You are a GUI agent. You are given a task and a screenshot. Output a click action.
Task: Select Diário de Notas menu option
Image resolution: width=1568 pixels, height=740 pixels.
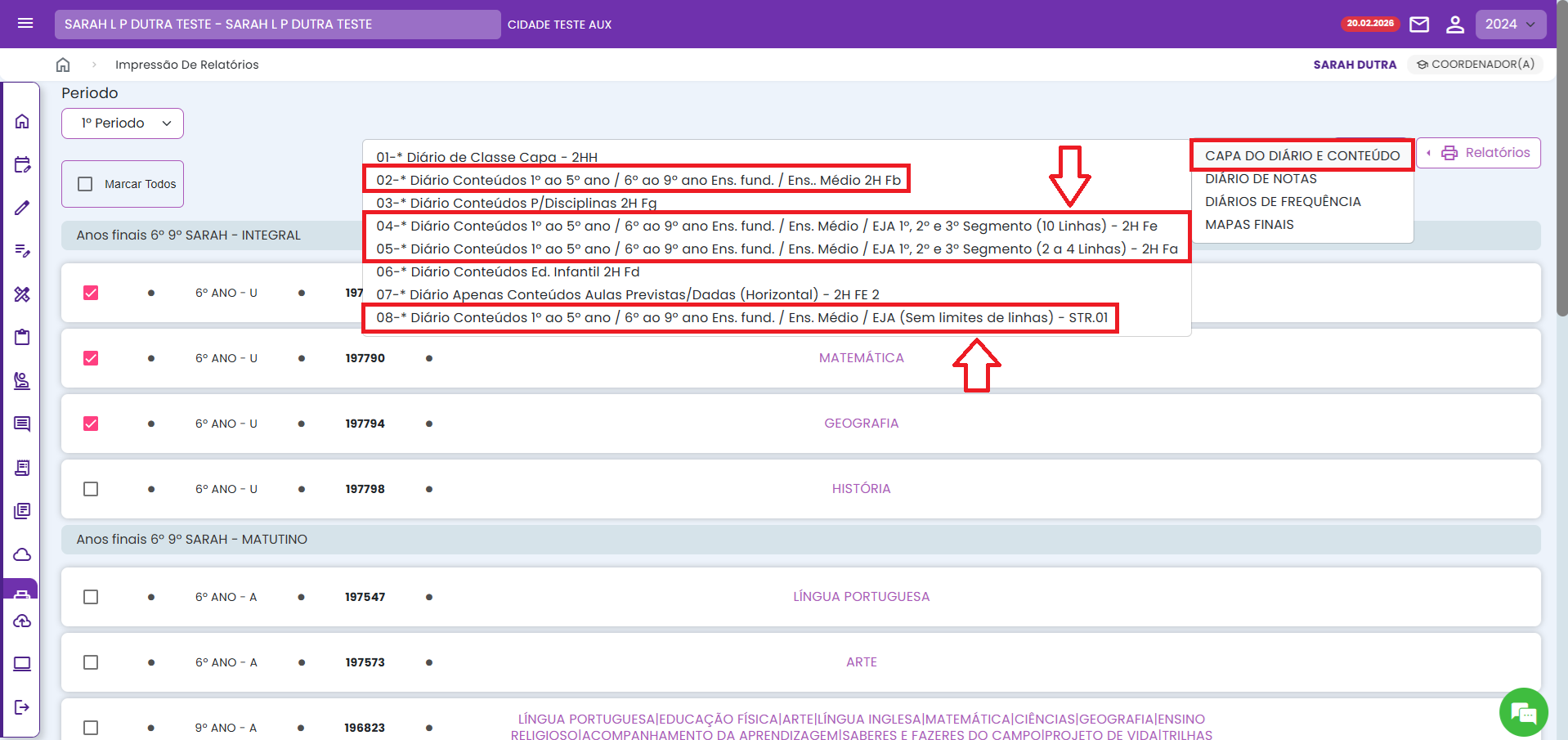1261,179
